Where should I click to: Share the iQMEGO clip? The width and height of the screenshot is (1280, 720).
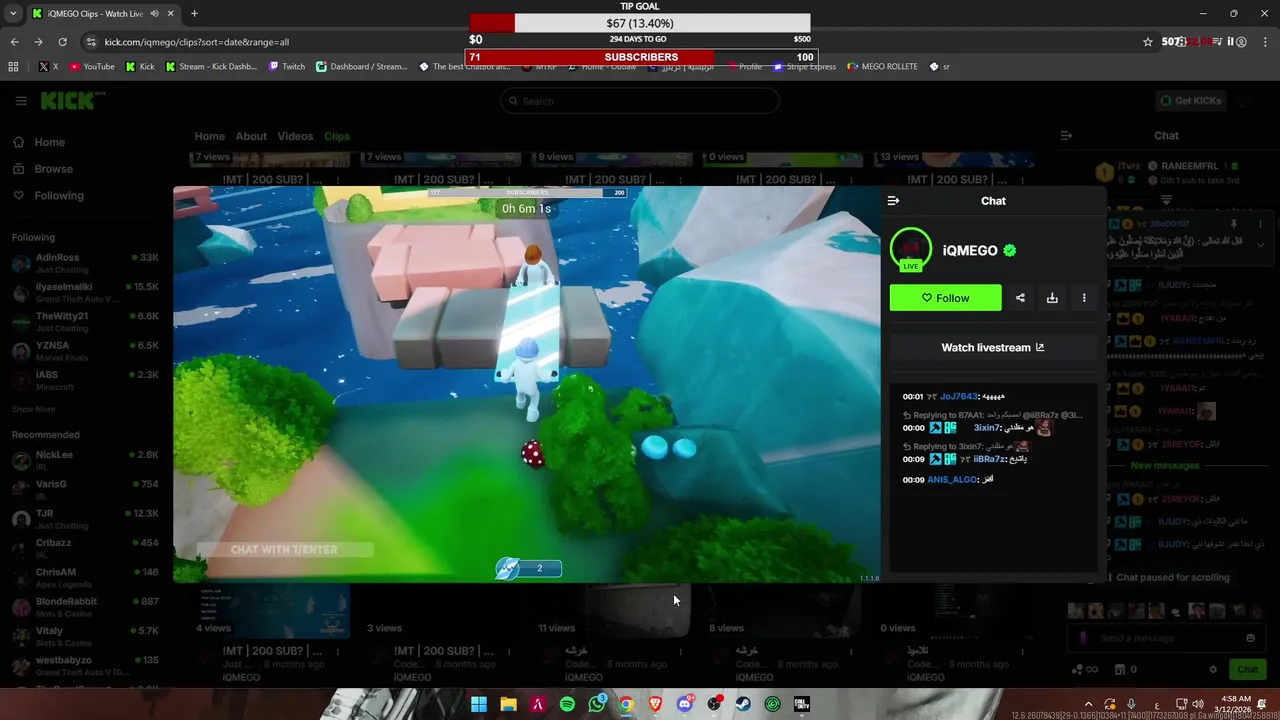pyautogui.click(x=1020, y=298)
